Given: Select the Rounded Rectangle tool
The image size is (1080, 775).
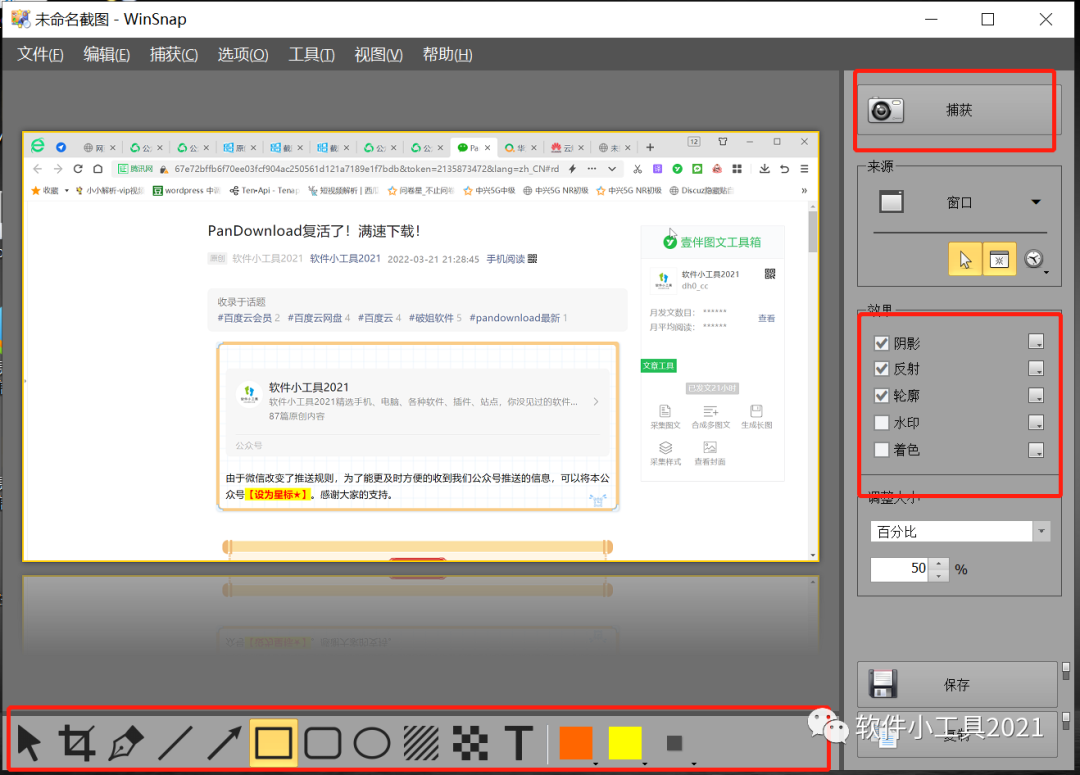Looking at the screenshot, I should click(x=322, y=743).
